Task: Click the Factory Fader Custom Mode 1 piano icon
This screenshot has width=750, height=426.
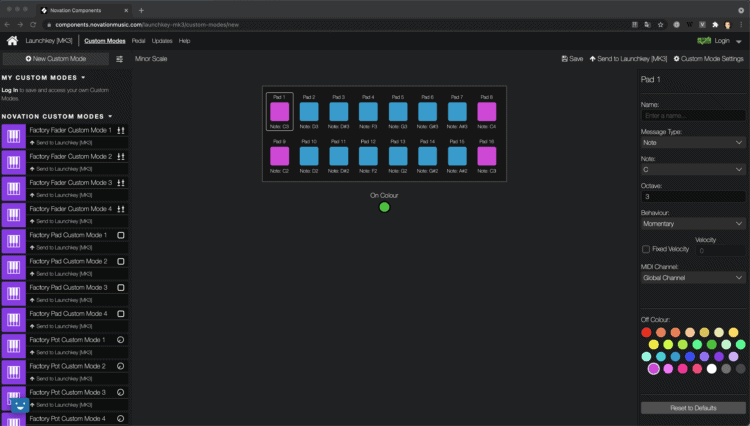Action: [x=13, y=136]
